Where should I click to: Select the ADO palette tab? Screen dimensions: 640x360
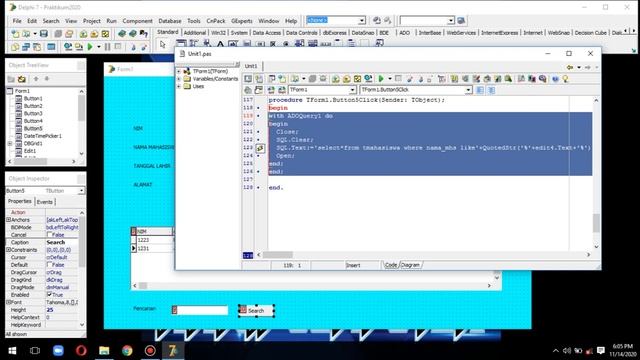point(404,33)
